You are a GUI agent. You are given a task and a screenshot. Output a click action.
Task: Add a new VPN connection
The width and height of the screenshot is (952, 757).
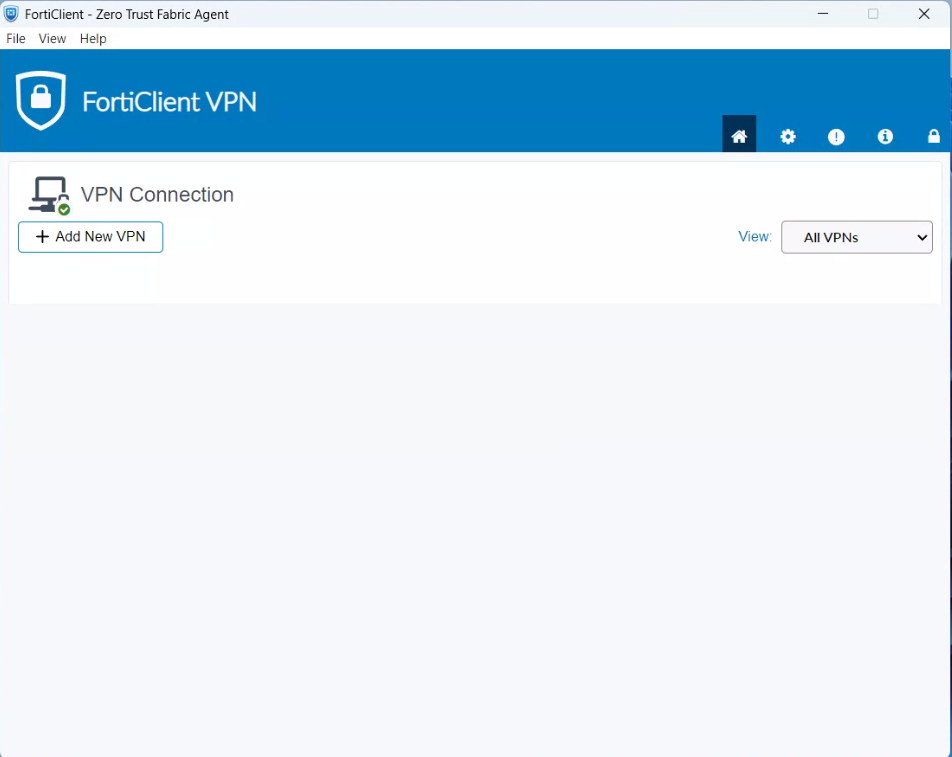coord(90,237)
